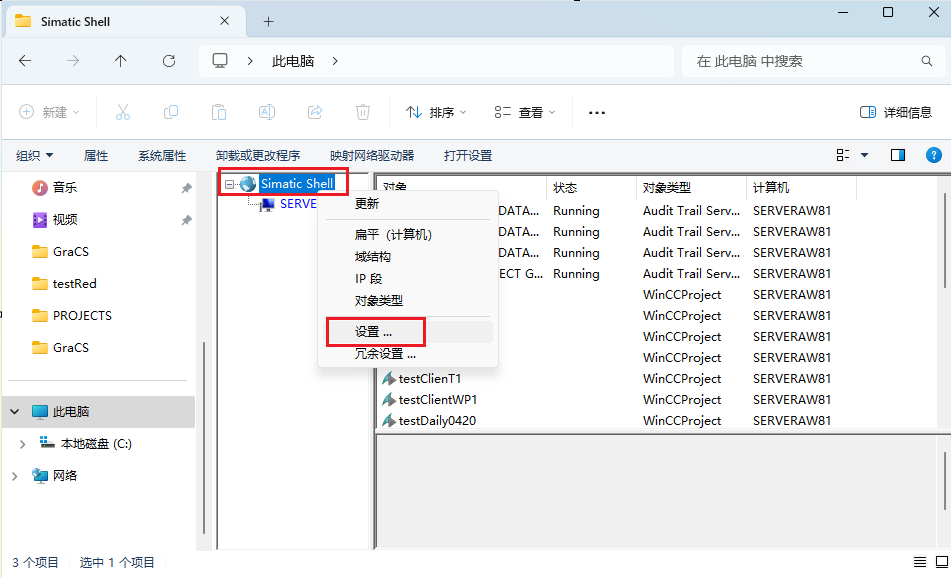Select the Simatic Shell tab
The height and width of the screenshot is (578, 951).
pos(126,22)
